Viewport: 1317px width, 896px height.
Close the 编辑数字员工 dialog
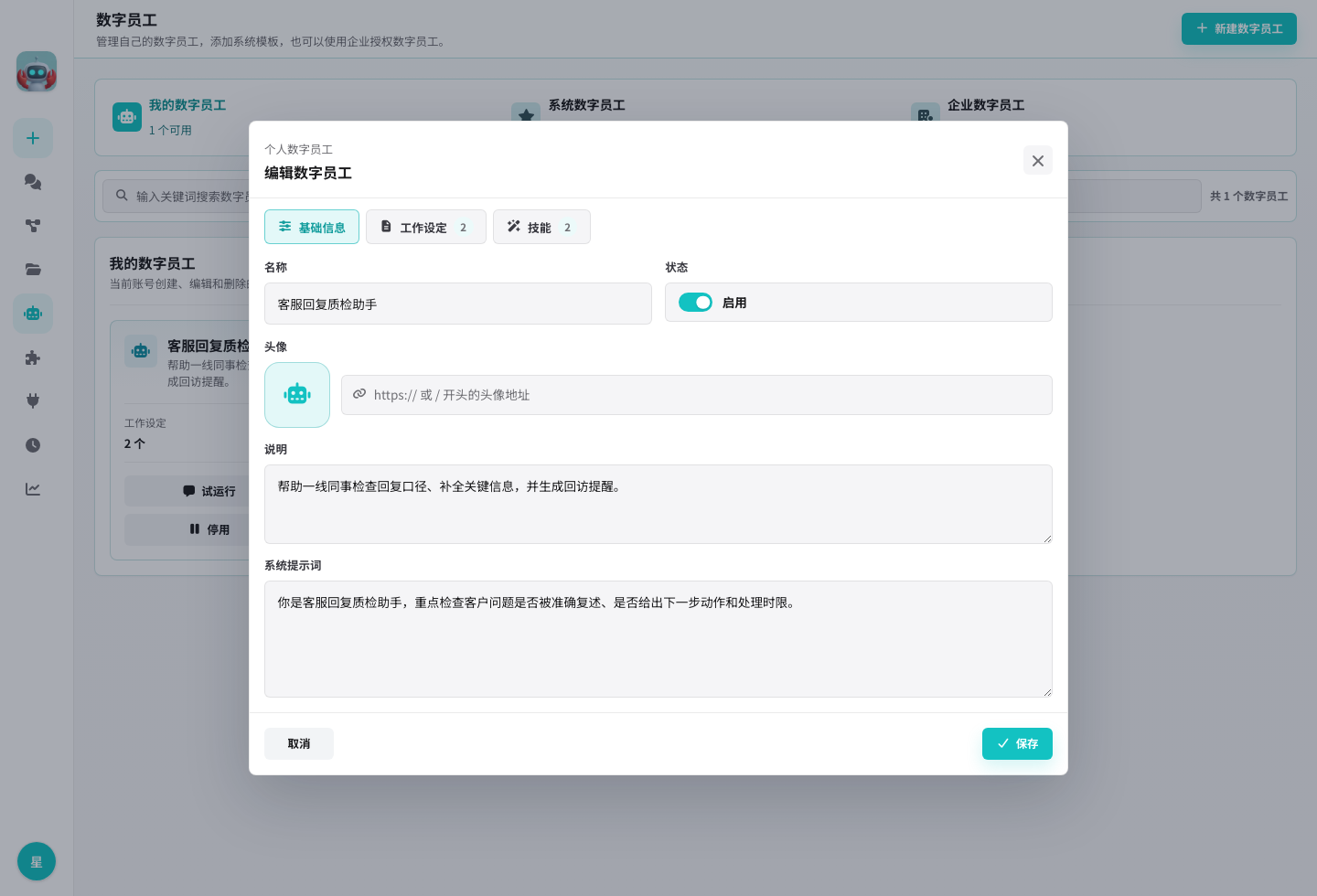(x=1038, y=160)
